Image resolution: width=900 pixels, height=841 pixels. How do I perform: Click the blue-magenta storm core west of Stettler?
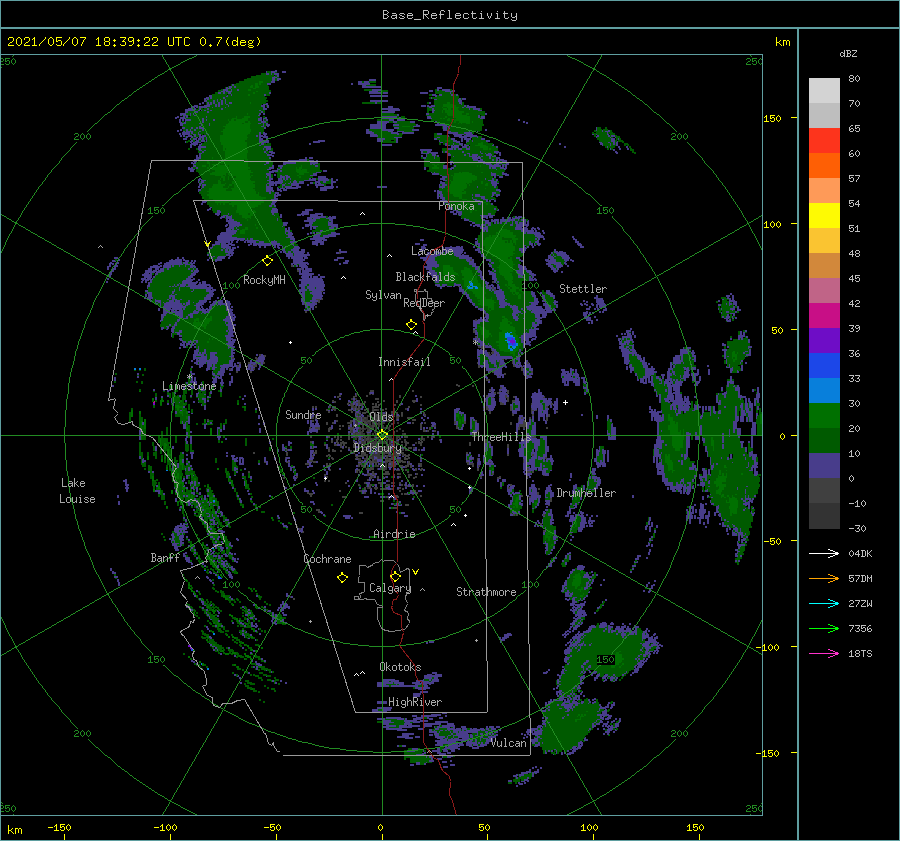[x=510, y=341]
